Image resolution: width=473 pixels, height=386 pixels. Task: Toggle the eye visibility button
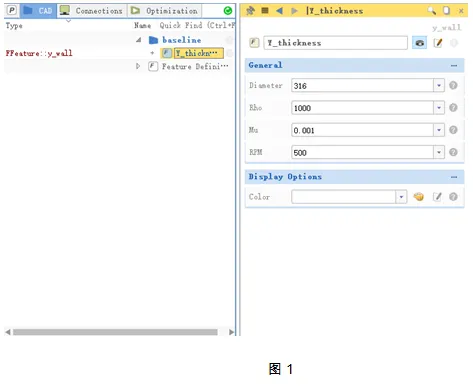(x=419, y=43)
